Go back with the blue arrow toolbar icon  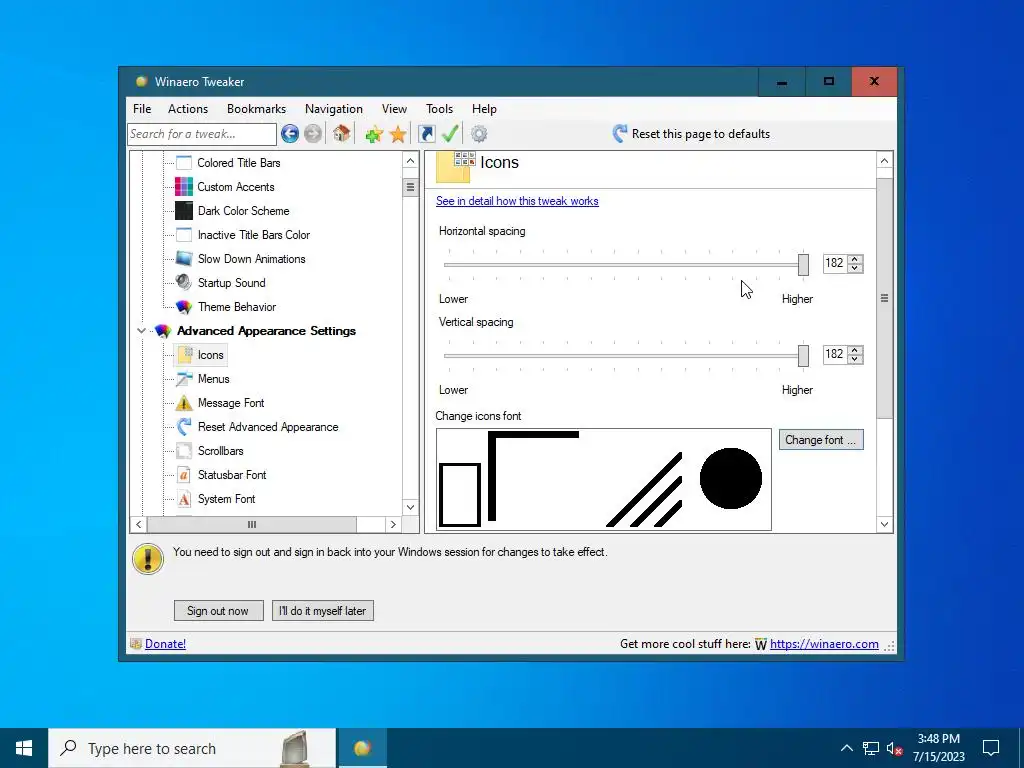(x=290, y=134)
